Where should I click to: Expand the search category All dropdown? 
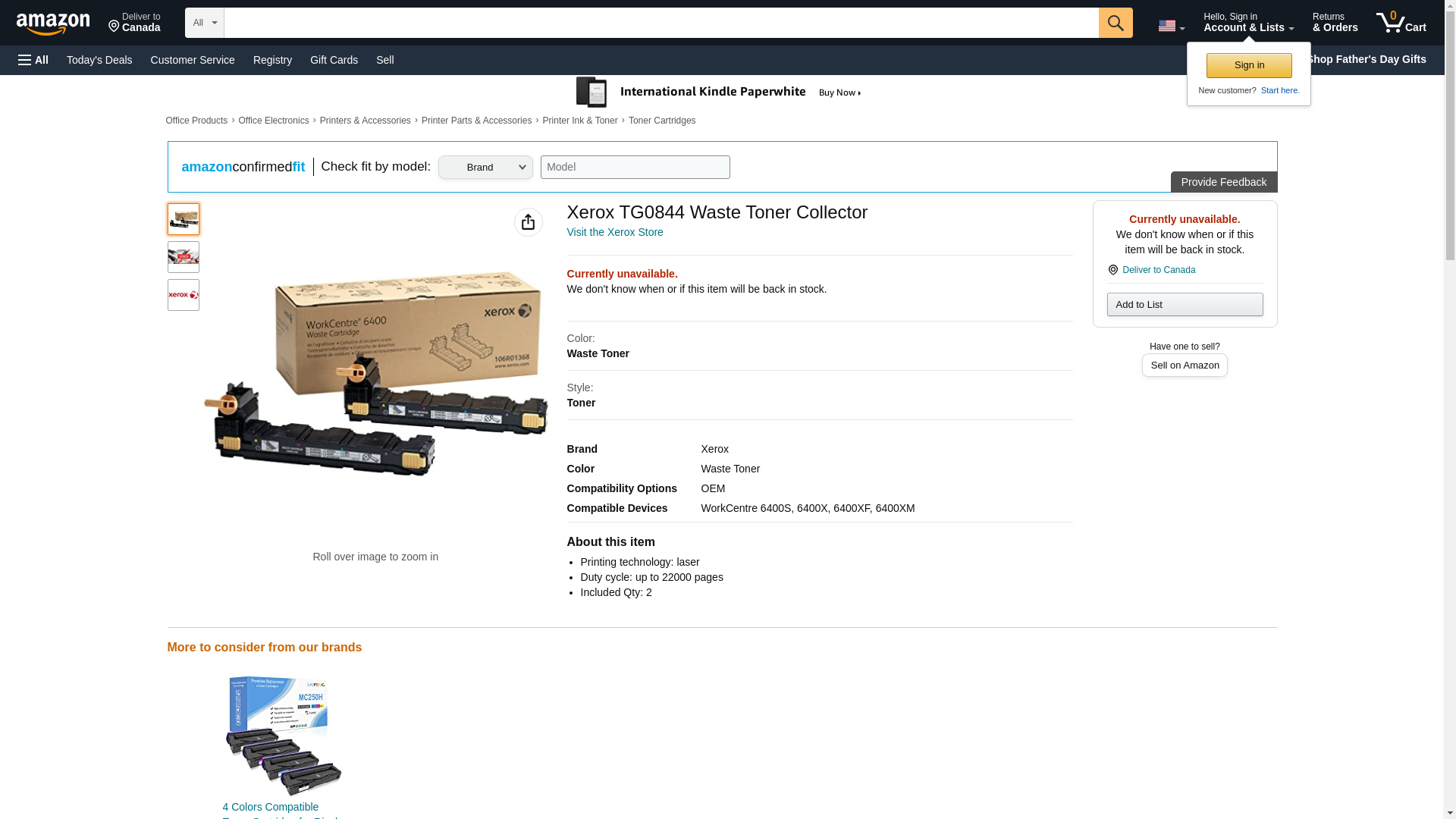tap(204, 23)
